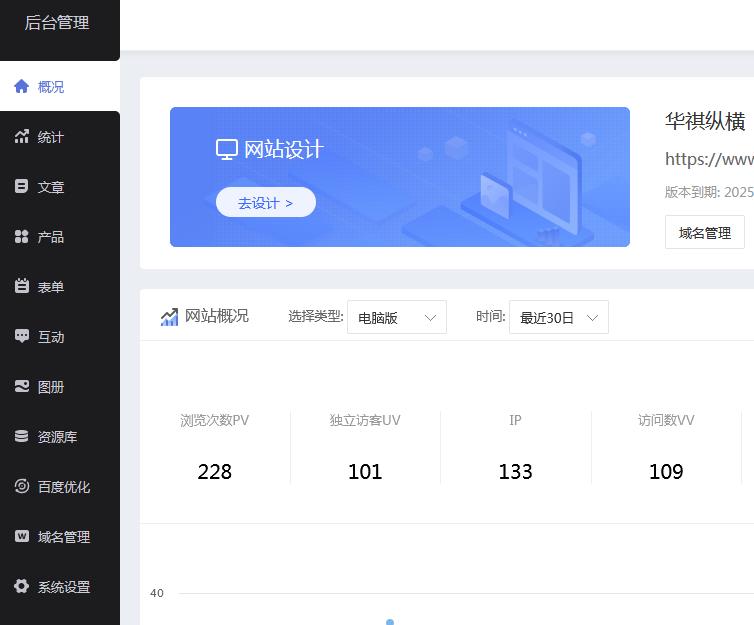The height and width of the screenshot is (625, 754).
Task: Click the 浏览次数PV value 228
Action: [x=214, y=472]
